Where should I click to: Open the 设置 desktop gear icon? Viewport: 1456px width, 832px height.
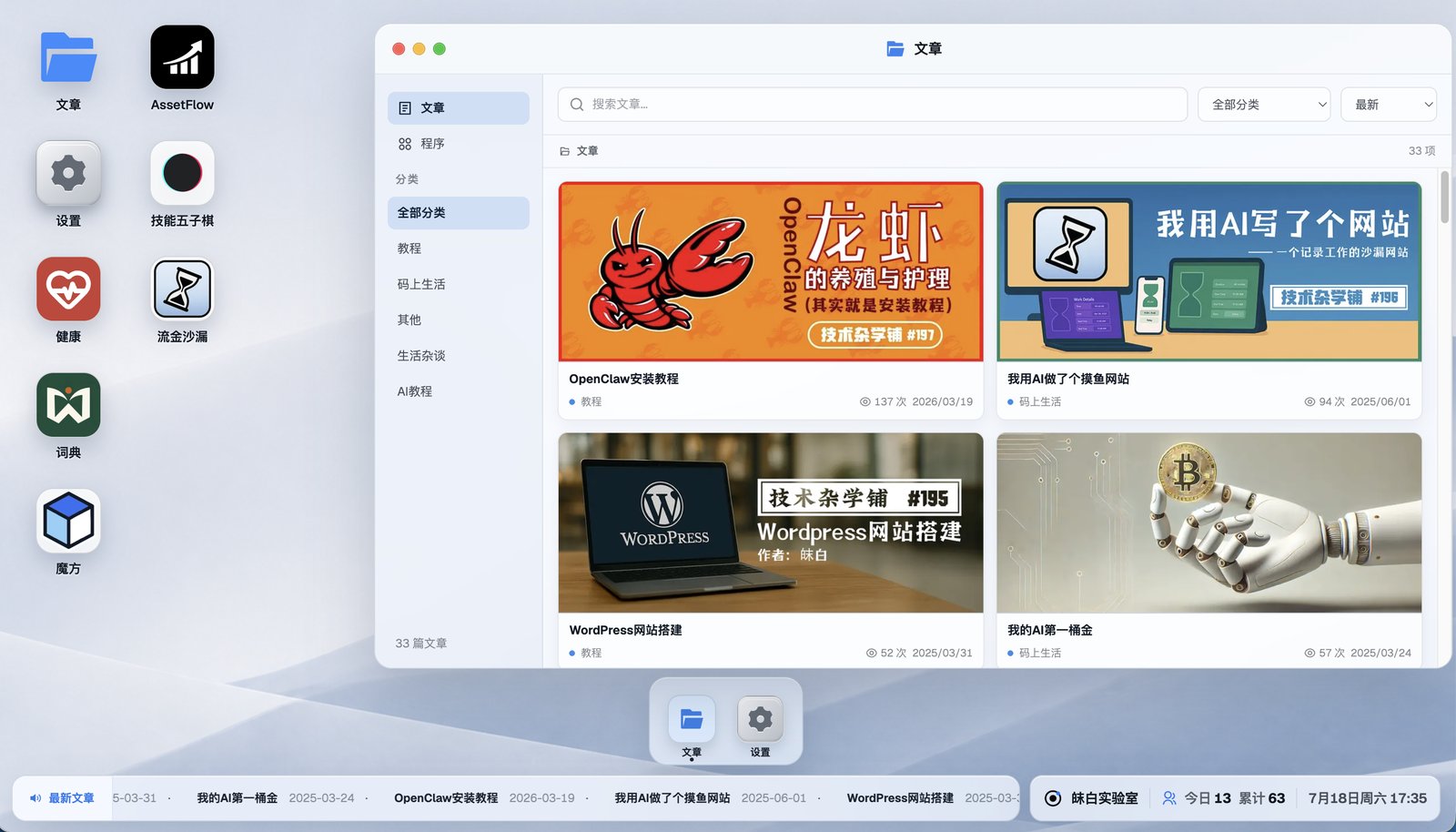coord(68,173)
